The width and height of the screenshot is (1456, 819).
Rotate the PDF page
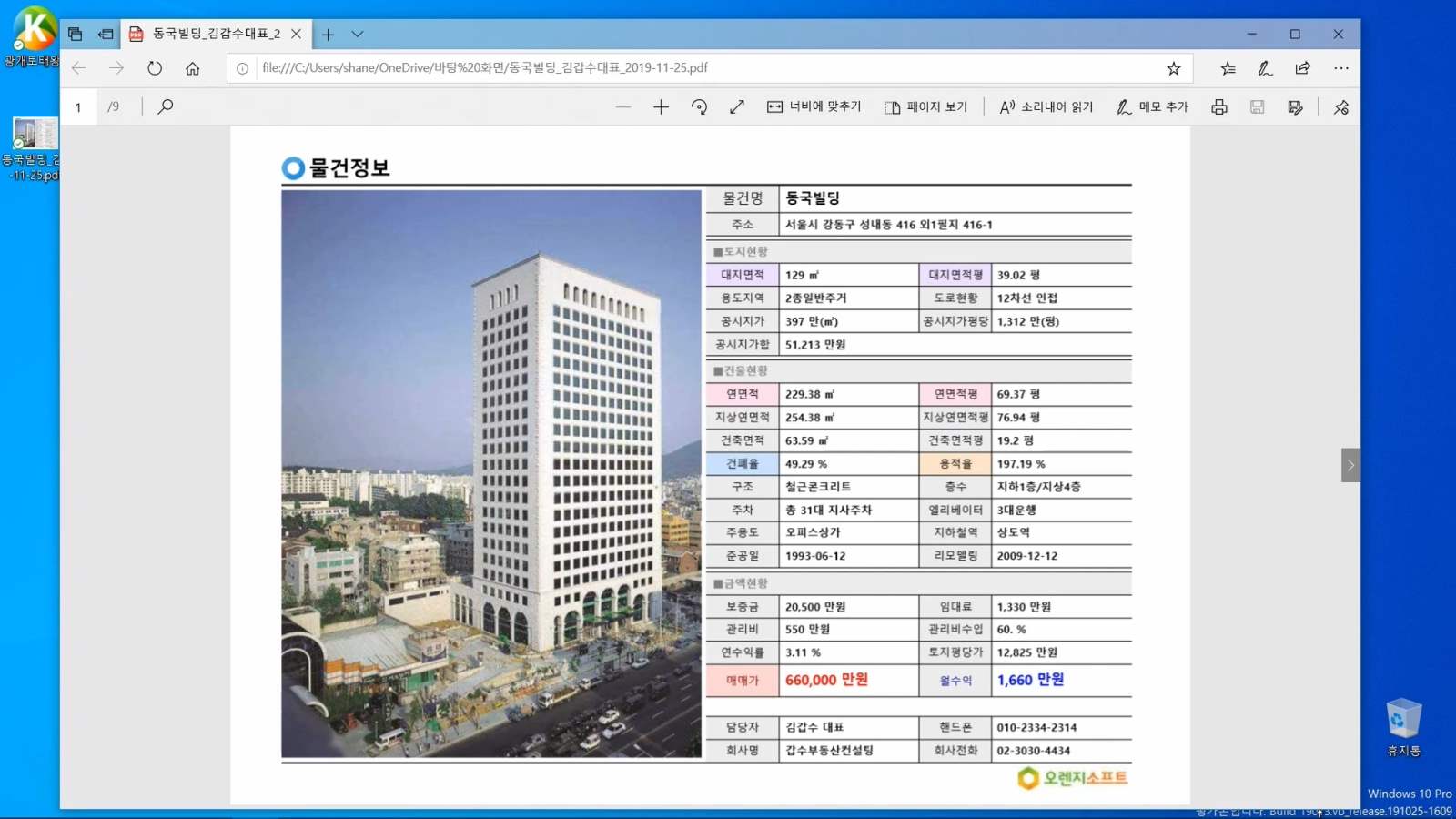[x=699, y=107]
